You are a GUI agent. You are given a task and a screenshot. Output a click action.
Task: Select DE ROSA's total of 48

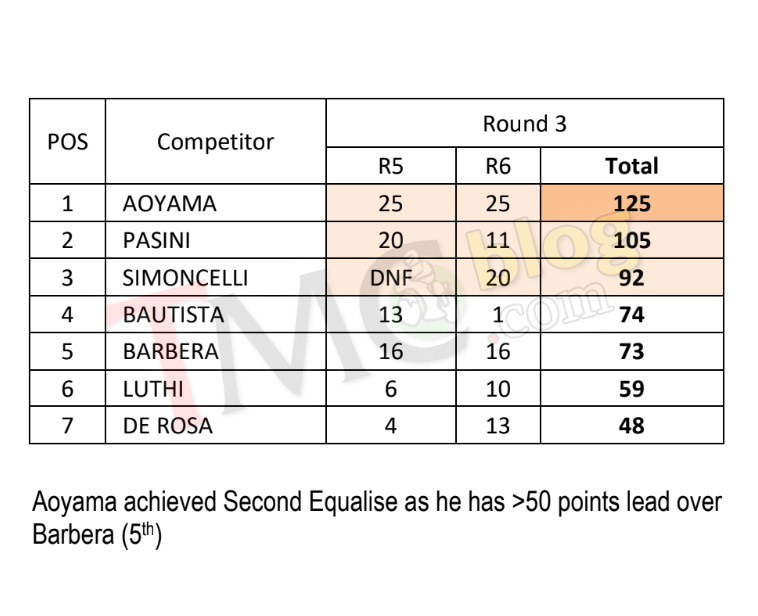point(632,425)
